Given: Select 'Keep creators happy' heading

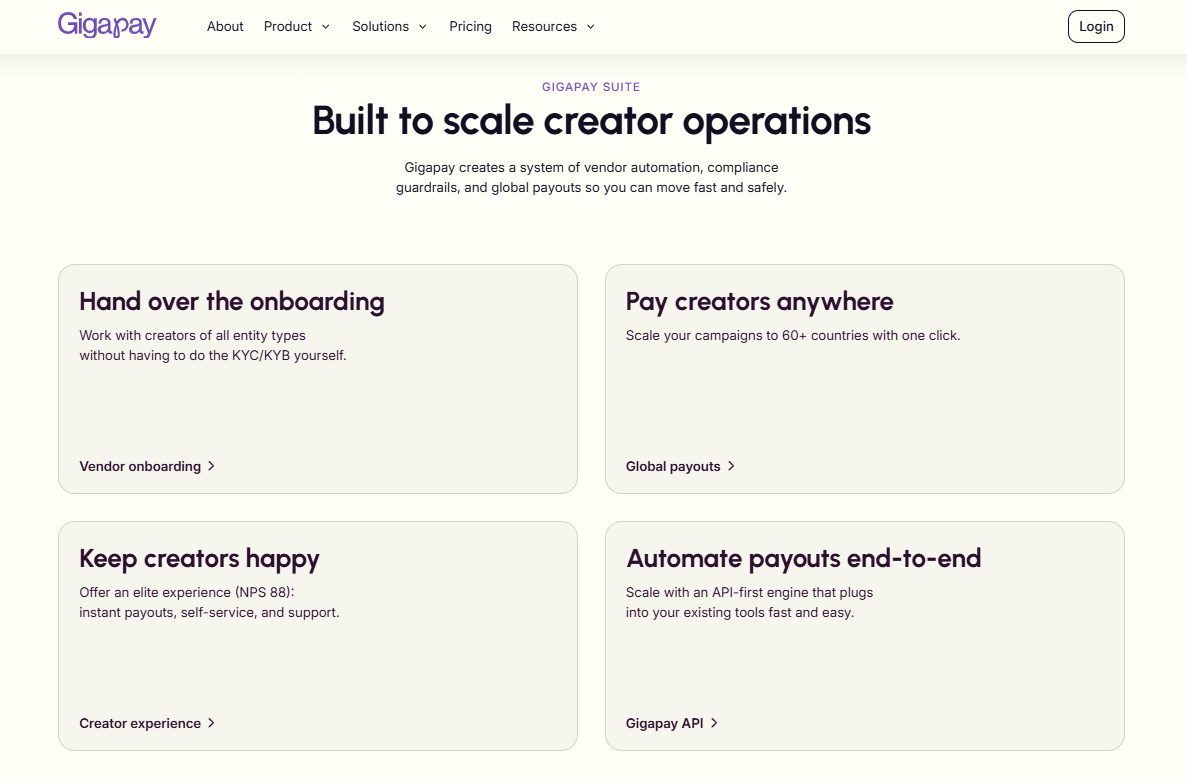Looking at the screenshot, I should 199,559.
